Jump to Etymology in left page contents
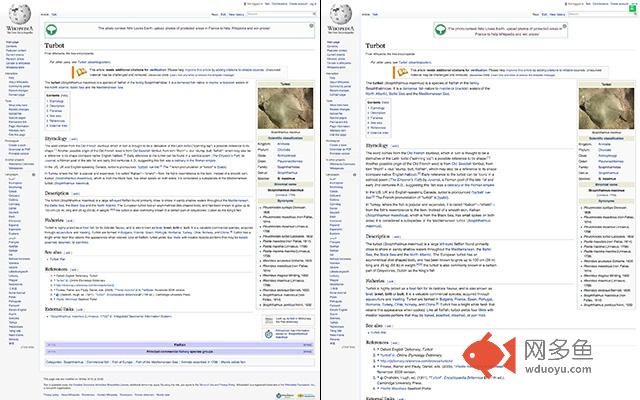 click(56, 101)
